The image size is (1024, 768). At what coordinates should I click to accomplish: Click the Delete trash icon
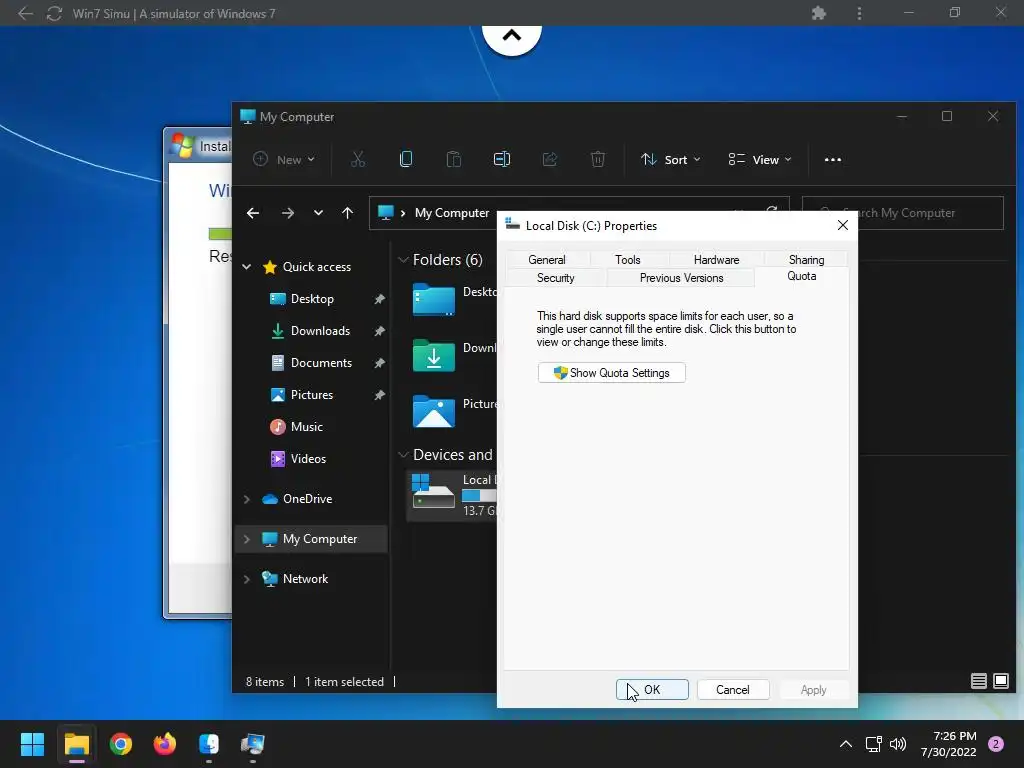coord(598,159)
